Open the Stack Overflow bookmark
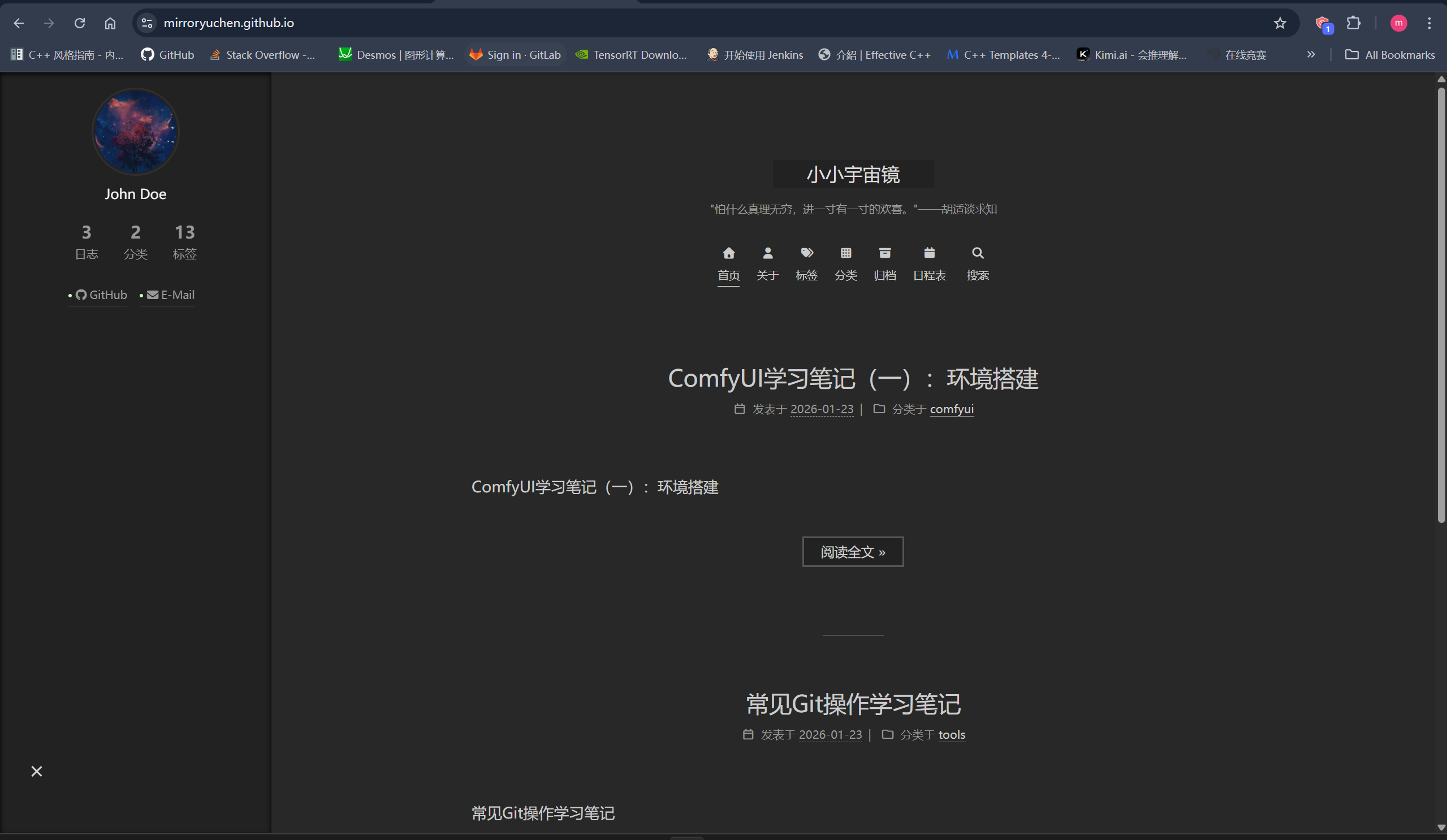Image resolution: width=1447 pixels, height=840 pixels. point(262,54)
